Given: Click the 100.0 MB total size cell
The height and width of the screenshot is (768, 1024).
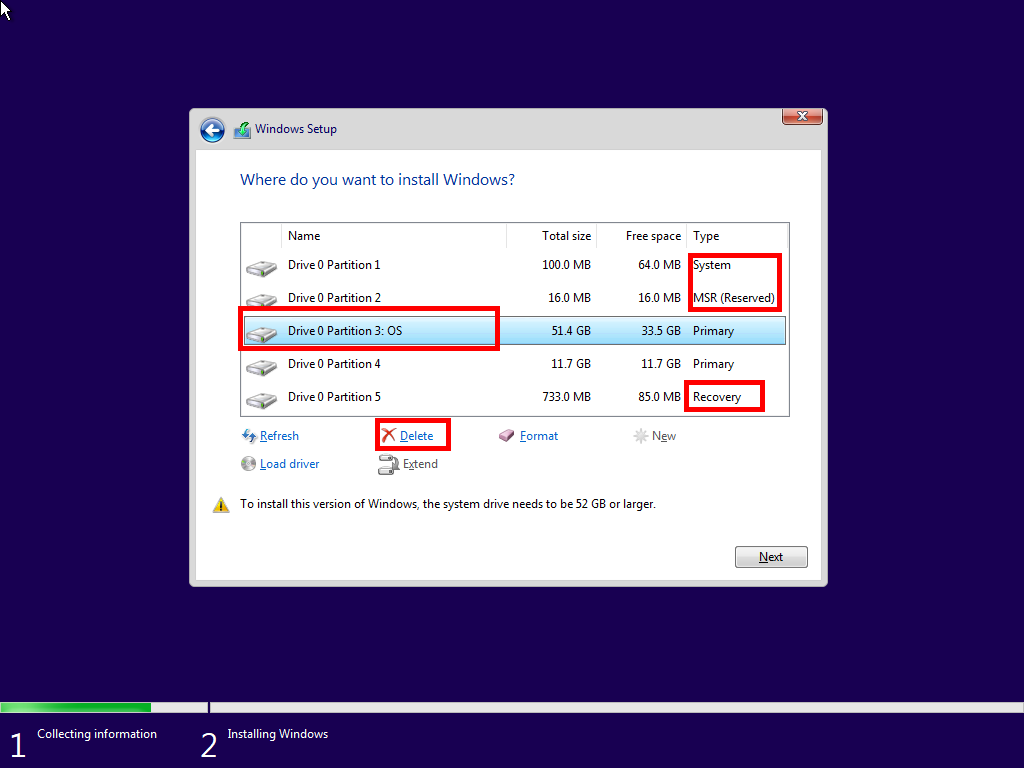Looking at the screenshot, I should pos(566,265).
